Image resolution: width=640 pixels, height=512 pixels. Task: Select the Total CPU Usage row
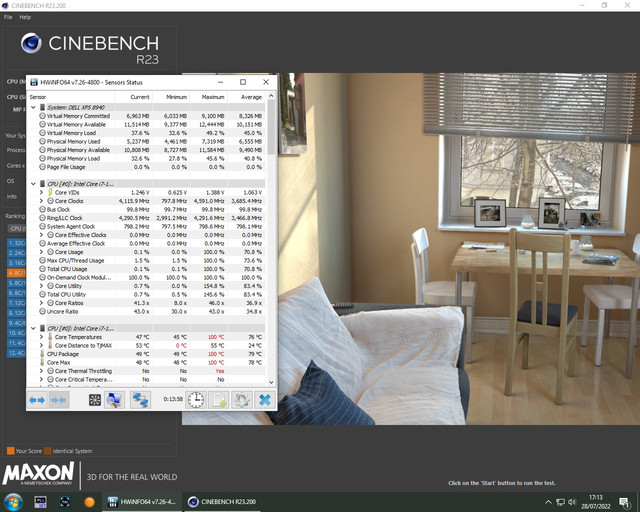tap(146, 269)
